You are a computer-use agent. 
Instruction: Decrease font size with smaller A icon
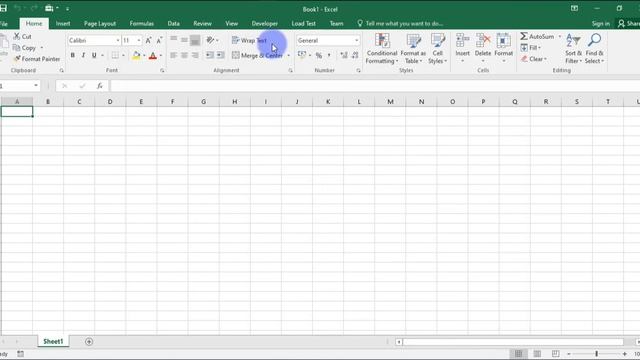[x=159, y=40]
